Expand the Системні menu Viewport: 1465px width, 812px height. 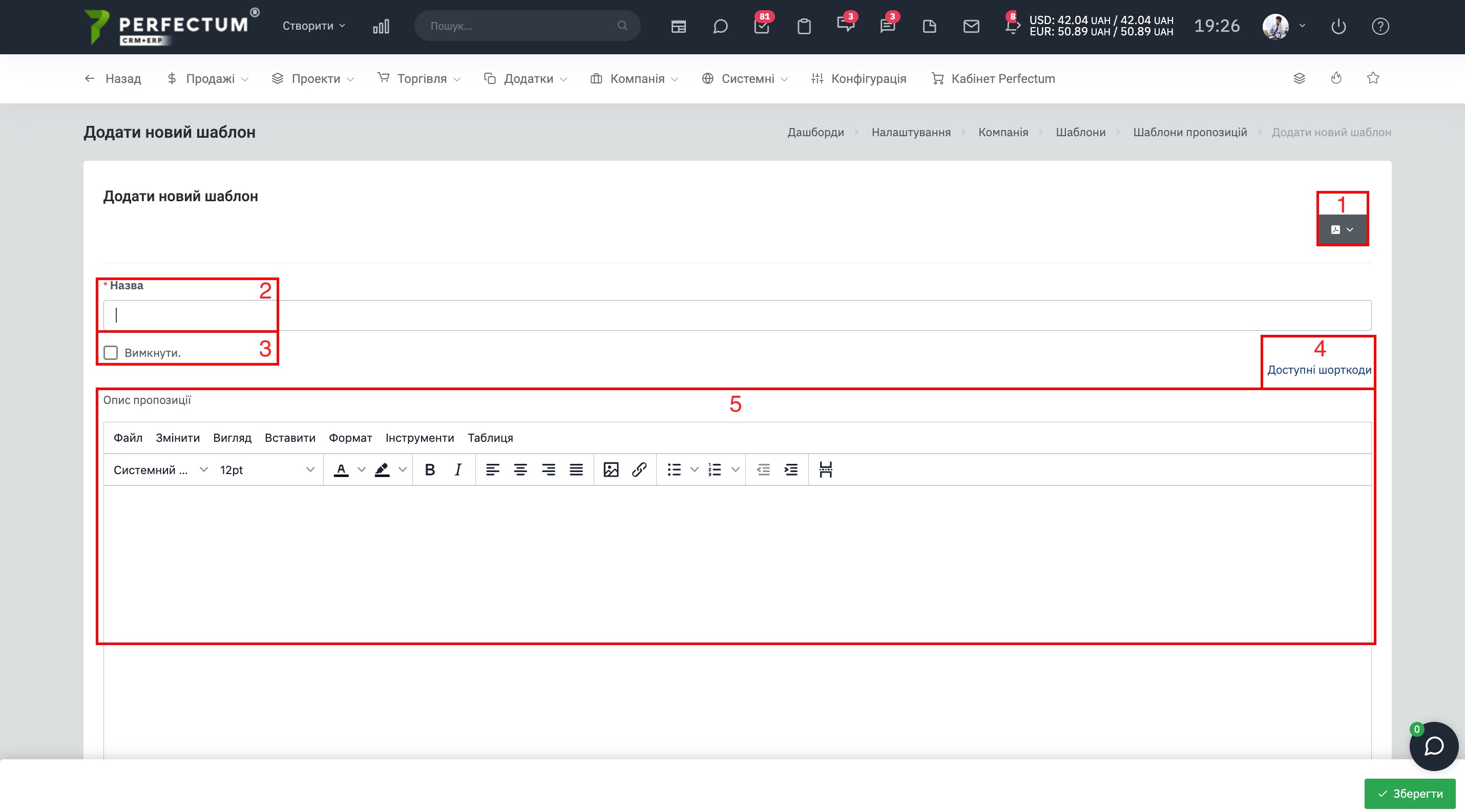tap(744, 78)
